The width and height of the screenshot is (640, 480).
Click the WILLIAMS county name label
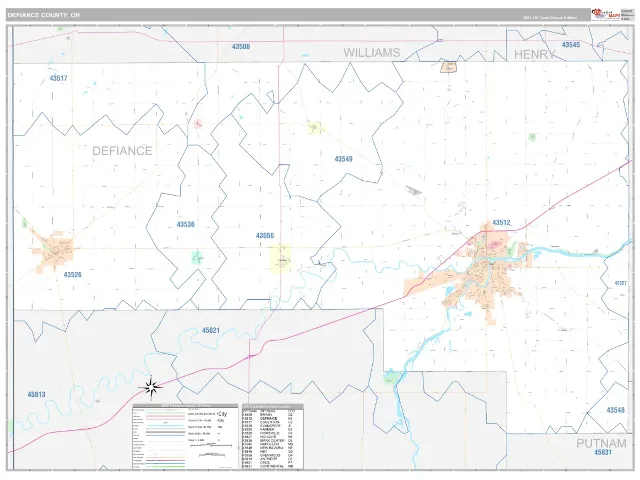(x=371, y=53)
